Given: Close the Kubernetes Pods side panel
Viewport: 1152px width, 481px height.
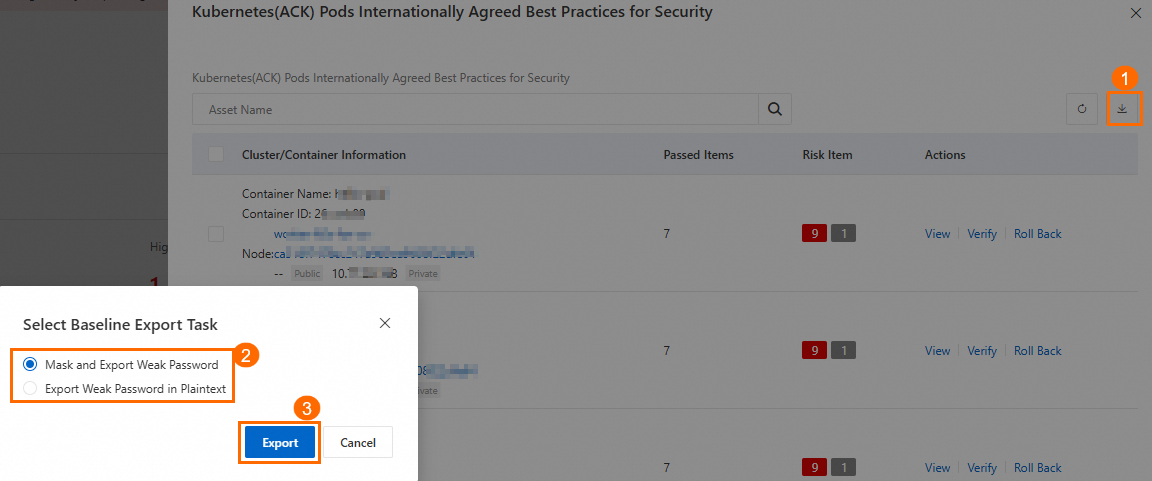Looking at the screenshot, I should [1134, 14].
